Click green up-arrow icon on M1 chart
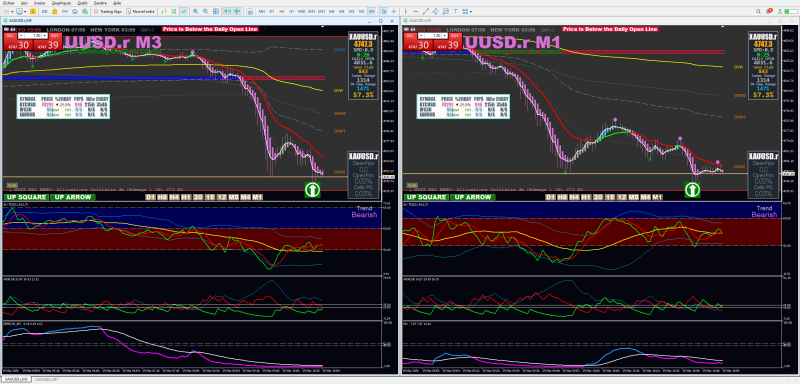Screen dimensions: 800x384 [692, 190]
